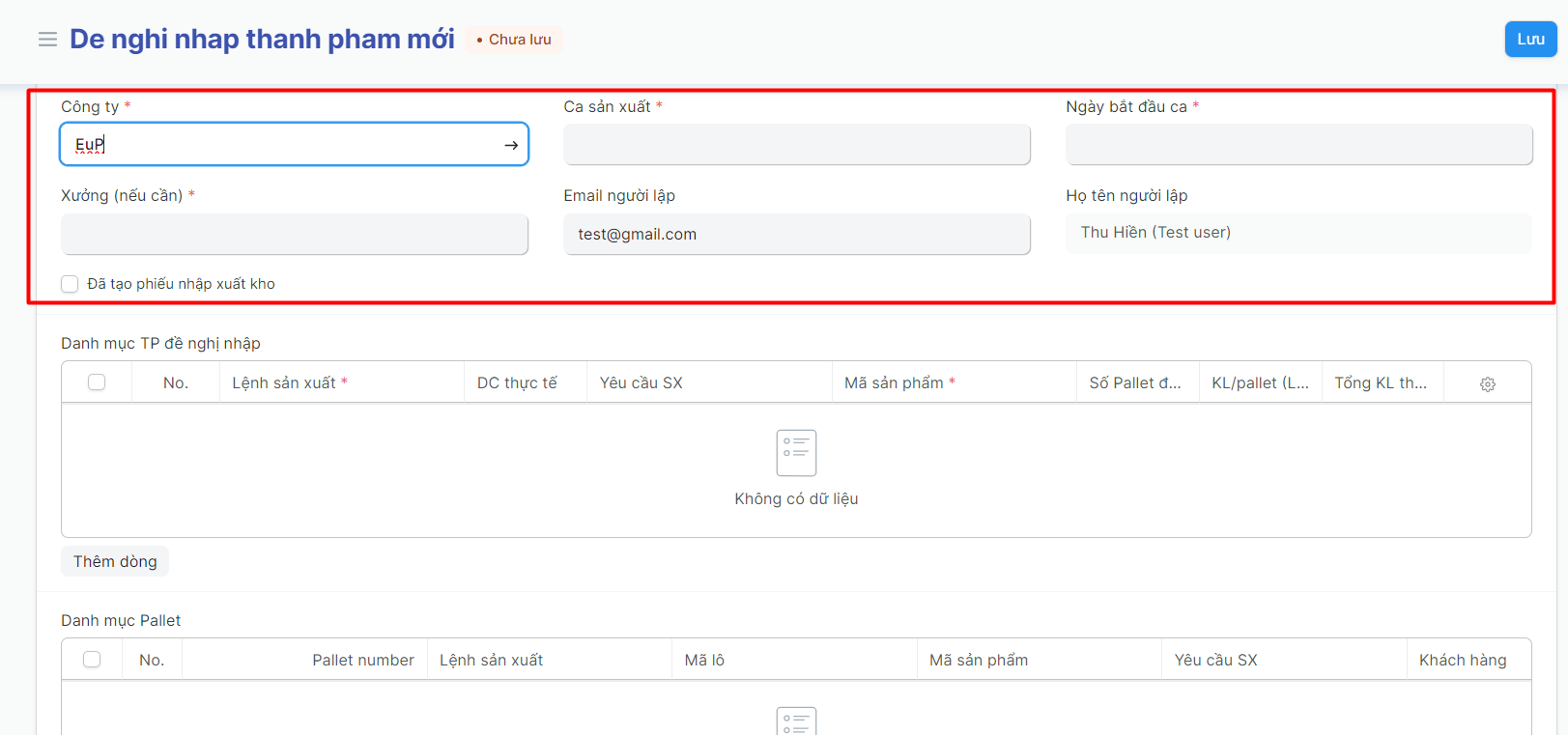Click the 'Pallet number' column header

coord(362,660)
